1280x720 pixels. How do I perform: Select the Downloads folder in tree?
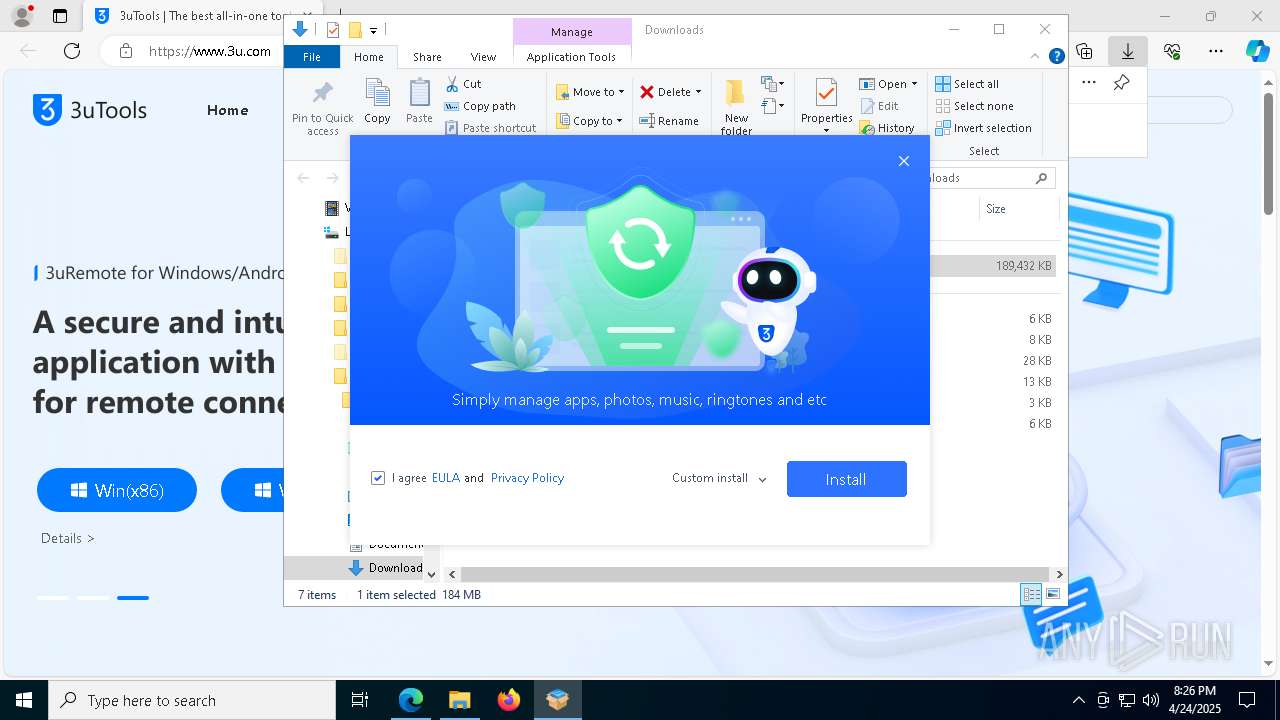(x=386, y=568)
